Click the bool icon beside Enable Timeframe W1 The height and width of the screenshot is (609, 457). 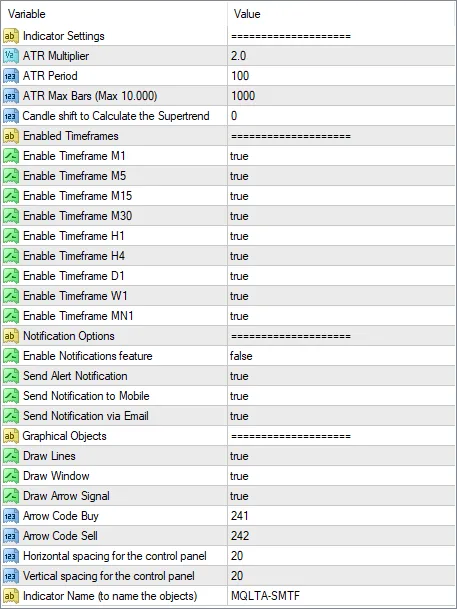click(11, 296)
